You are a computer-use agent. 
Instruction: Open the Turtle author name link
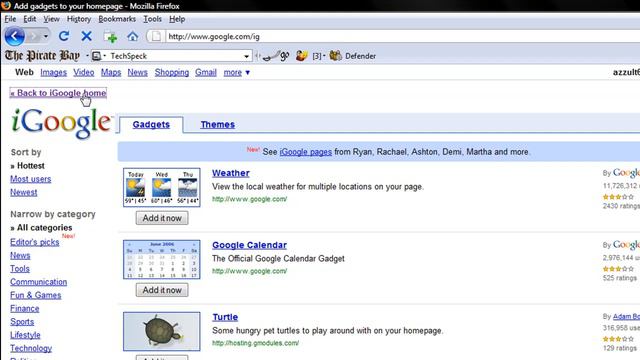[626, 316]
